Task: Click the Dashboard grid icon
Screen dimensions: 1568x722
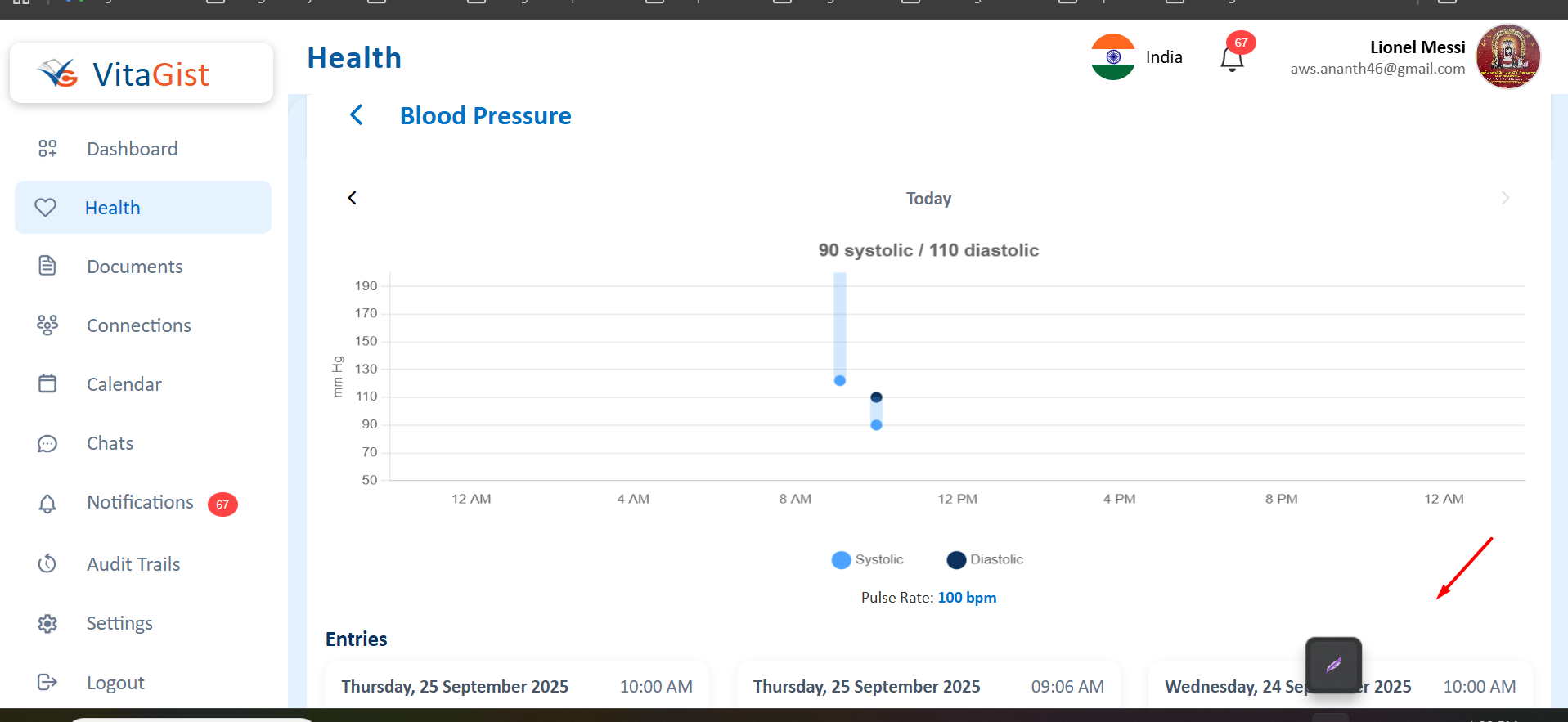Action: pos(47,149)
